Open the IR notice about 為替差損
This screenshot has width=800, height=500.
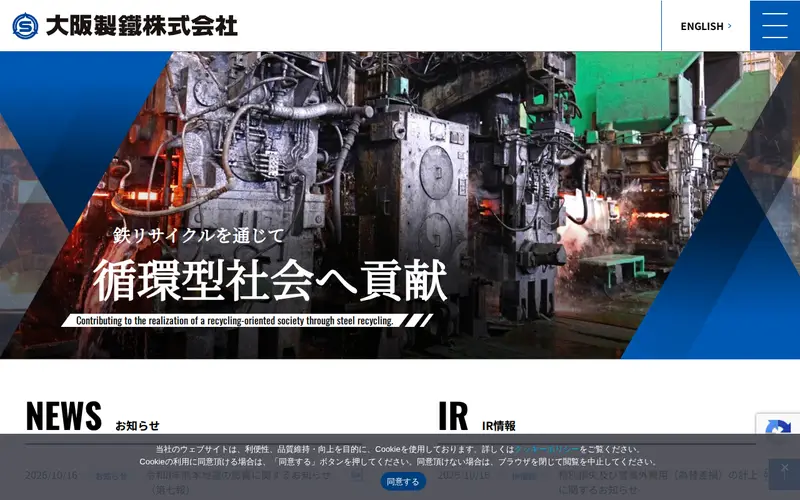click(658, 482)
